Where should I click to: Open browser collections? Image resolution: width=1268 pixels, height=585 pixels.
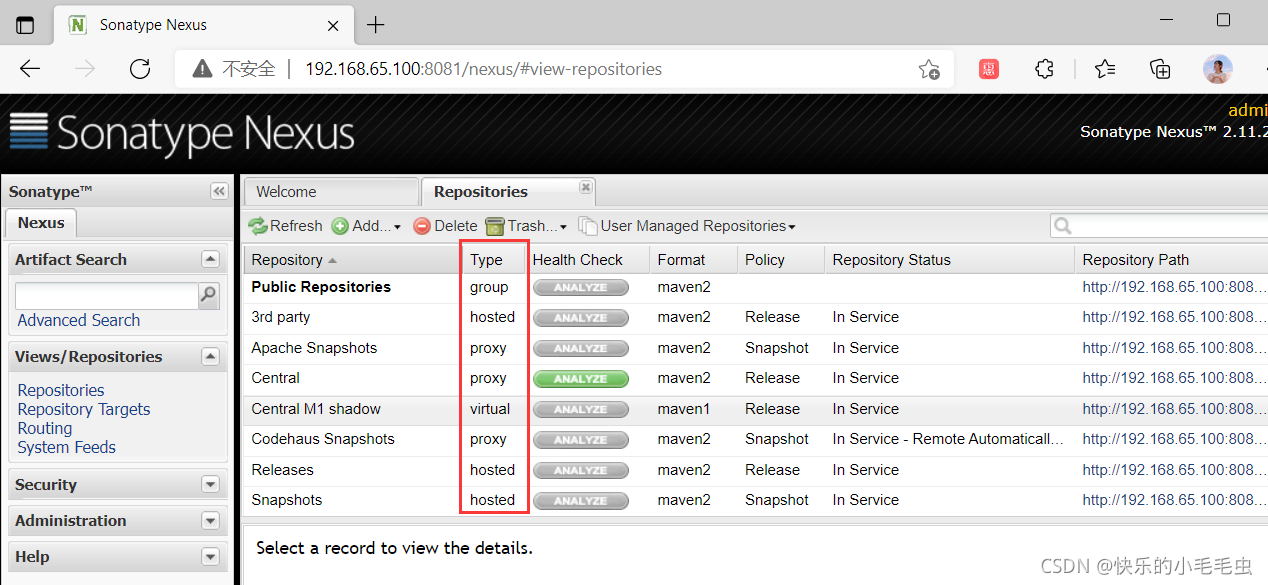click(1160, 69)
